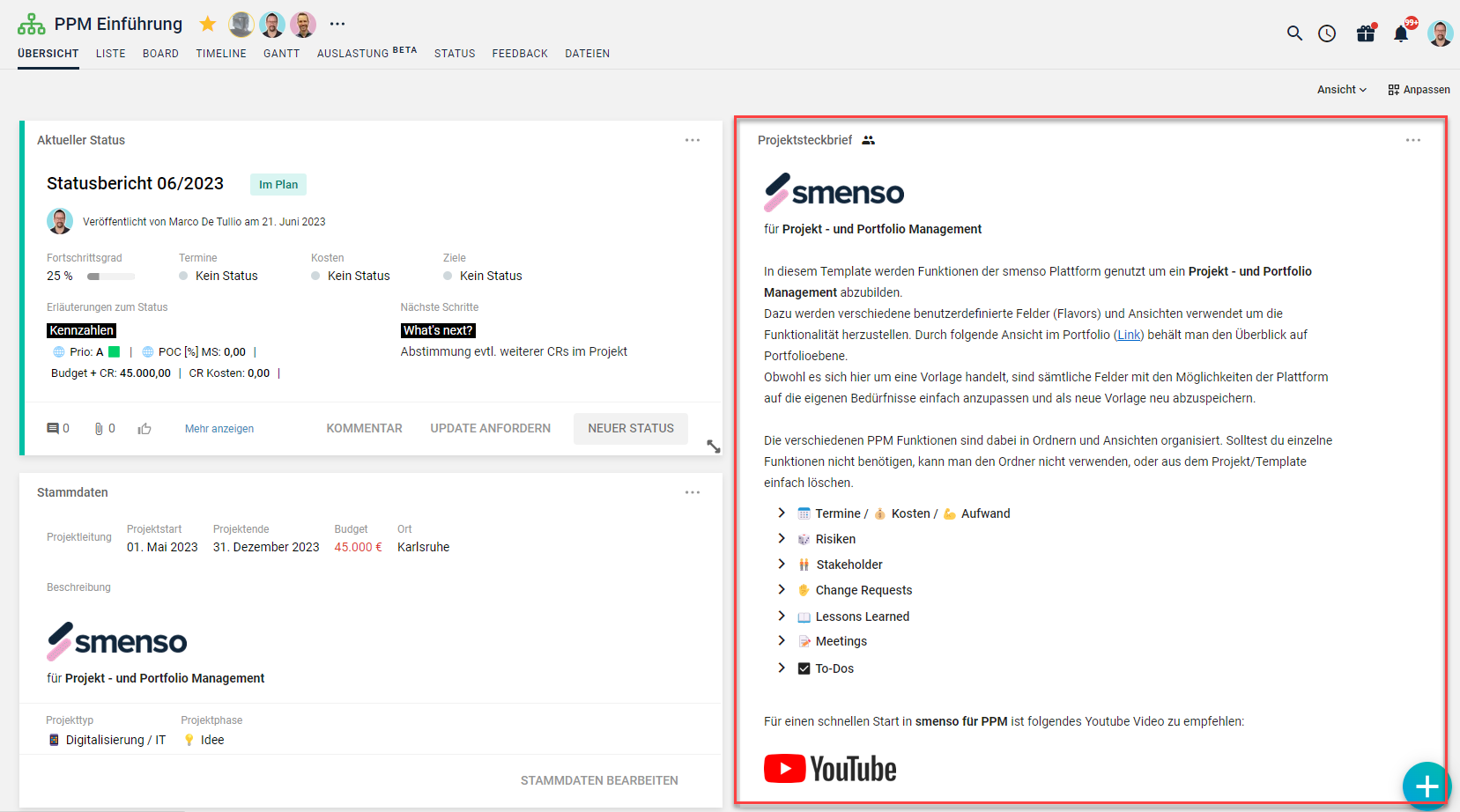Click the resize handle of the status widget
The image size is (1460, 812).
[x=714, y=447]
